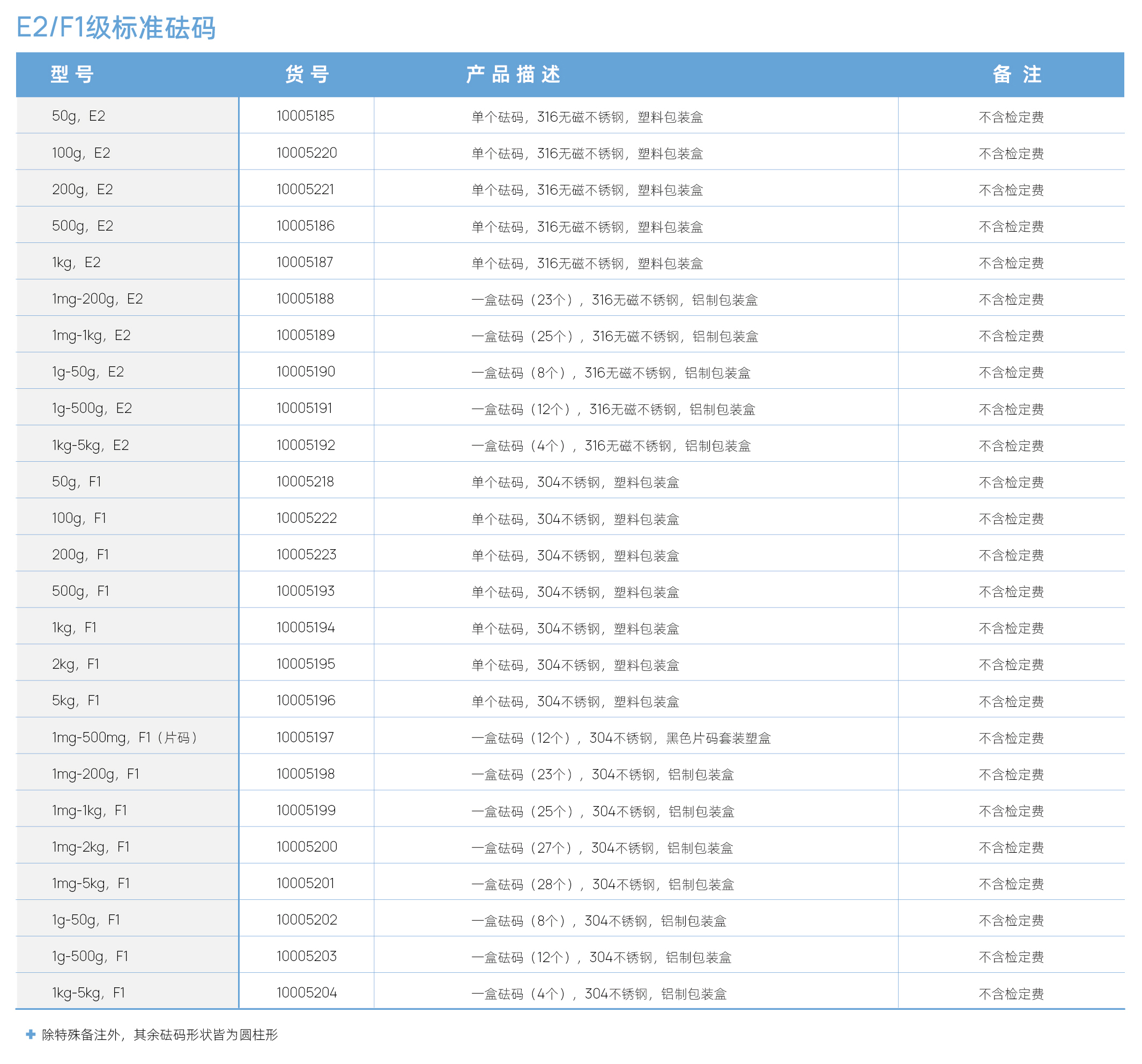Select item number 10005192
The height and width of the screenshot is (1064, 1142).
[306, 445]
